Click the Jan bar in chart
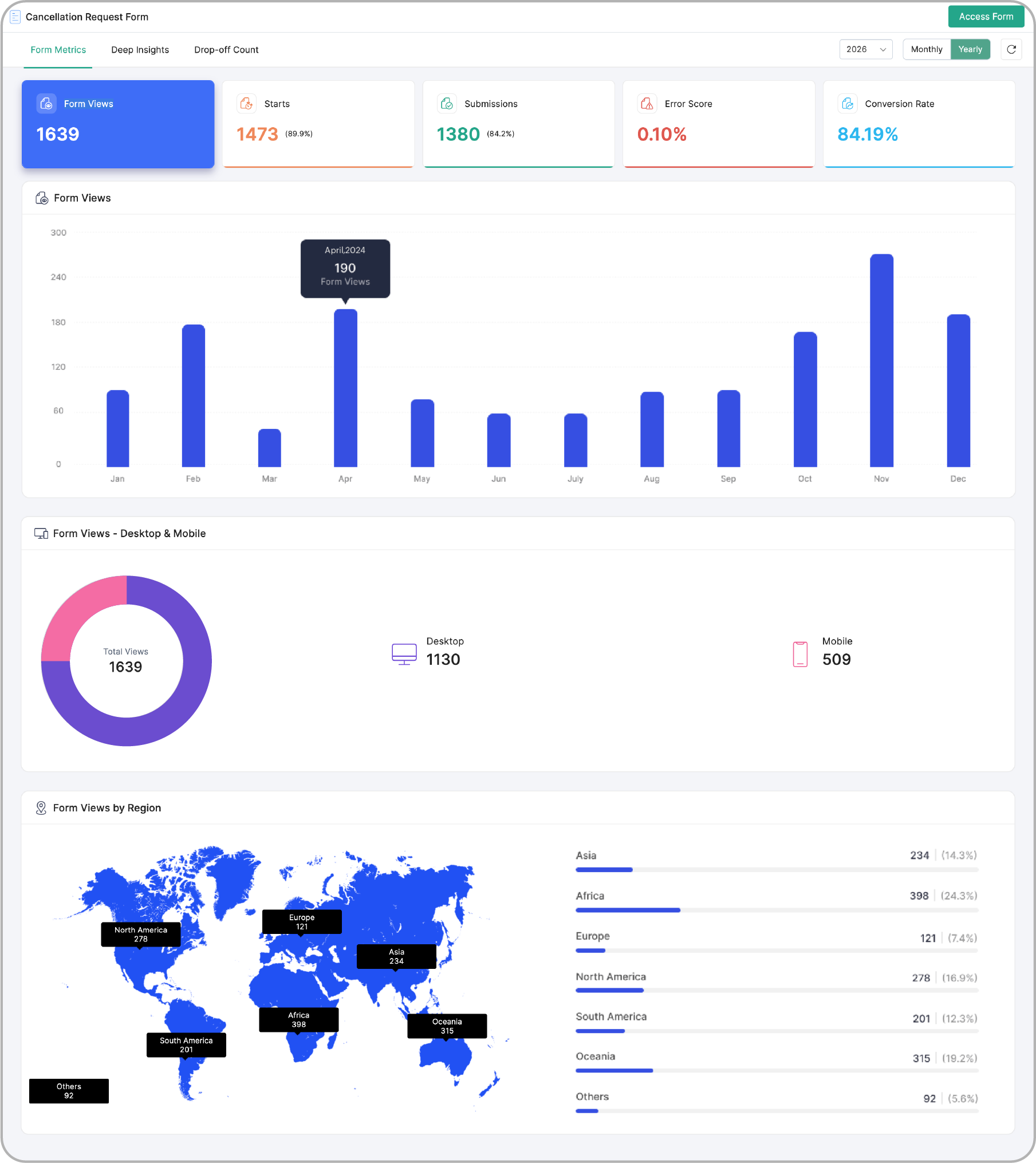Viewport: 1036px width, 1163px height. click(x=118, y=428)
